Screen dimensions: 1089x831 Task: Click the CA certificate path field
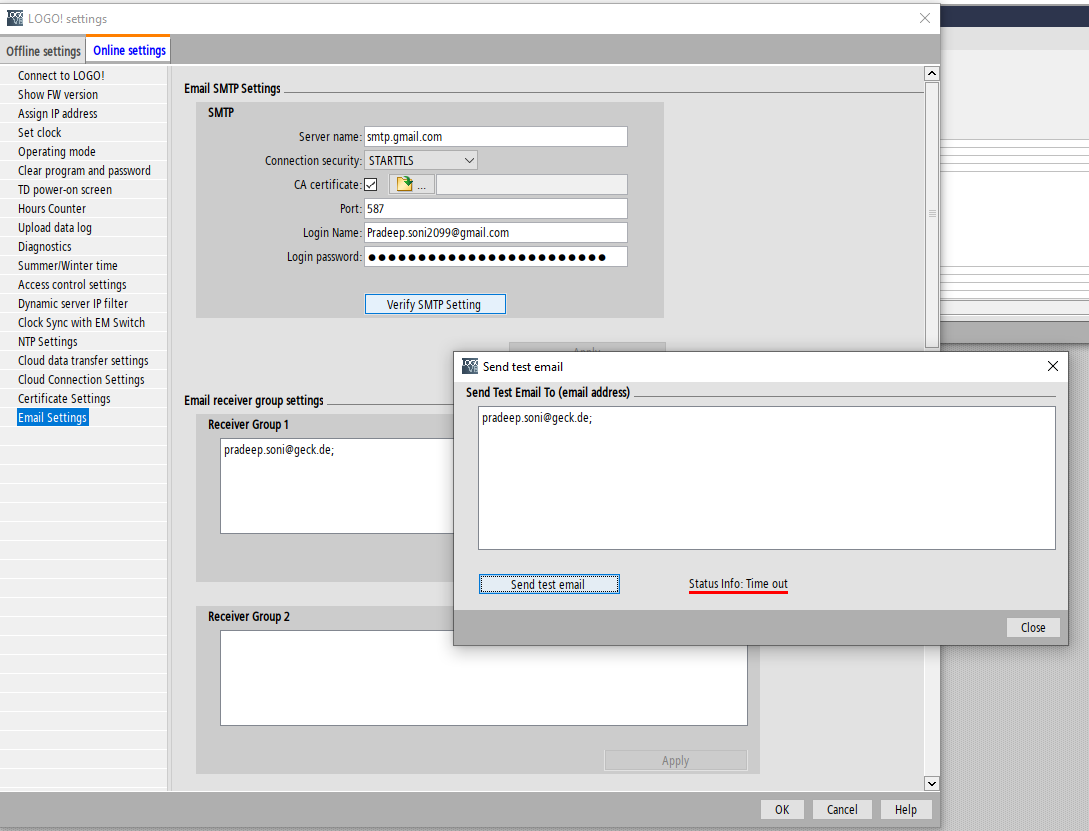tap(532, 185)
